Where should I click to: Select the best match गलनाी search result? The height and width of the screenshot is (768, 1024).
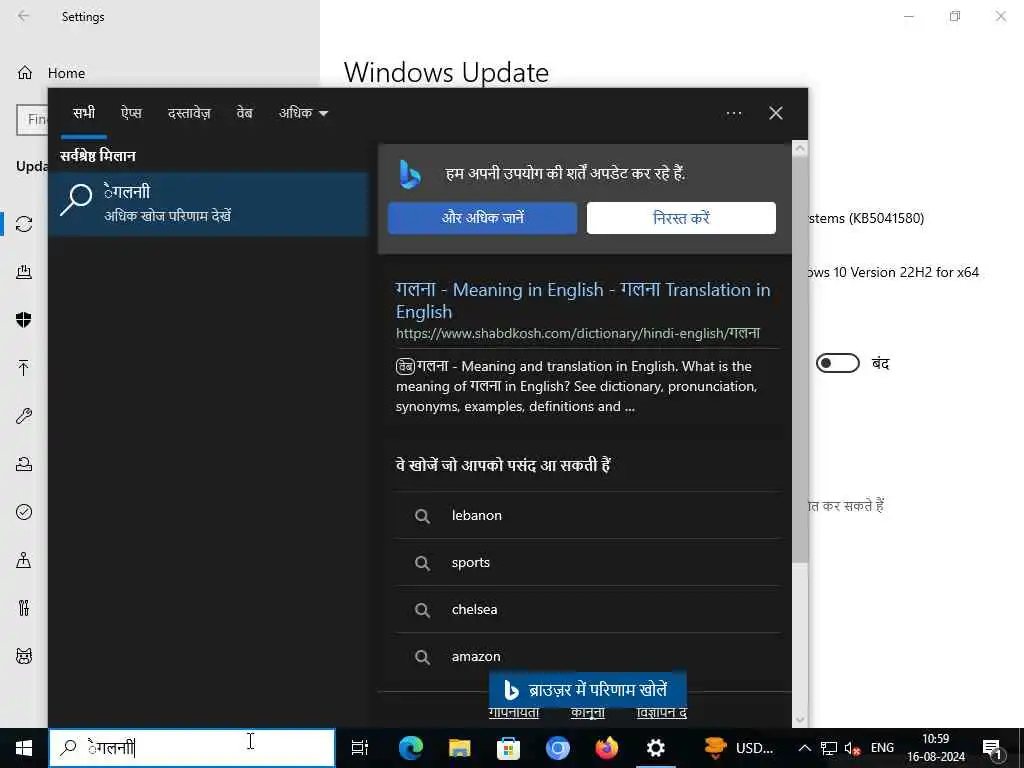(x=208, y=204)
